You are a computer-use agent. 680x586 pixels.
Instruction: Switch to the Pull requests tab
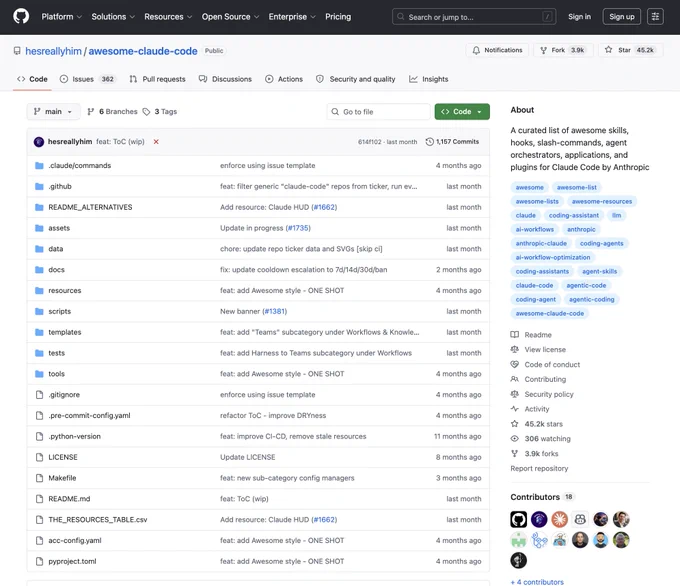tap(157, 79)
